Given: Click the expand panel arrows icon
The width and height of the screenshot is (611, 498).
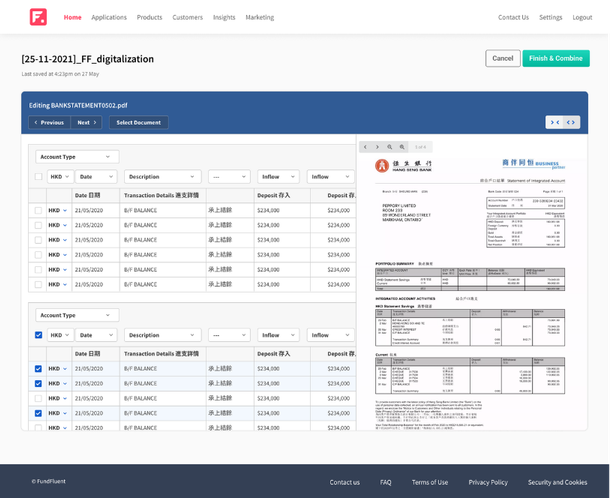Looking at the screenshot, I should tap(571, 122).
